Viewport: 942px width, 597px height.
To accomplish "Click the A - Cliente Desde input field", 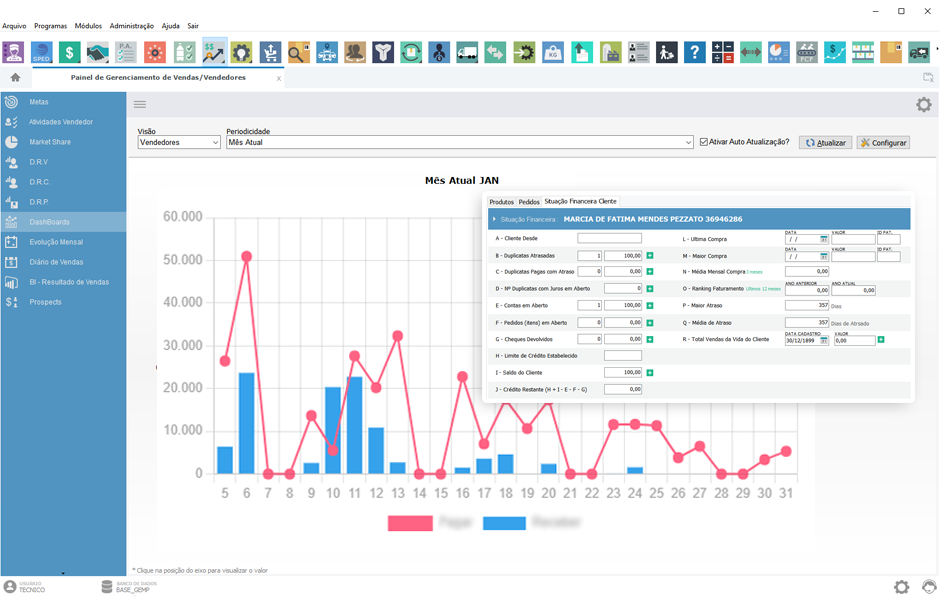I will coord(609,238).
